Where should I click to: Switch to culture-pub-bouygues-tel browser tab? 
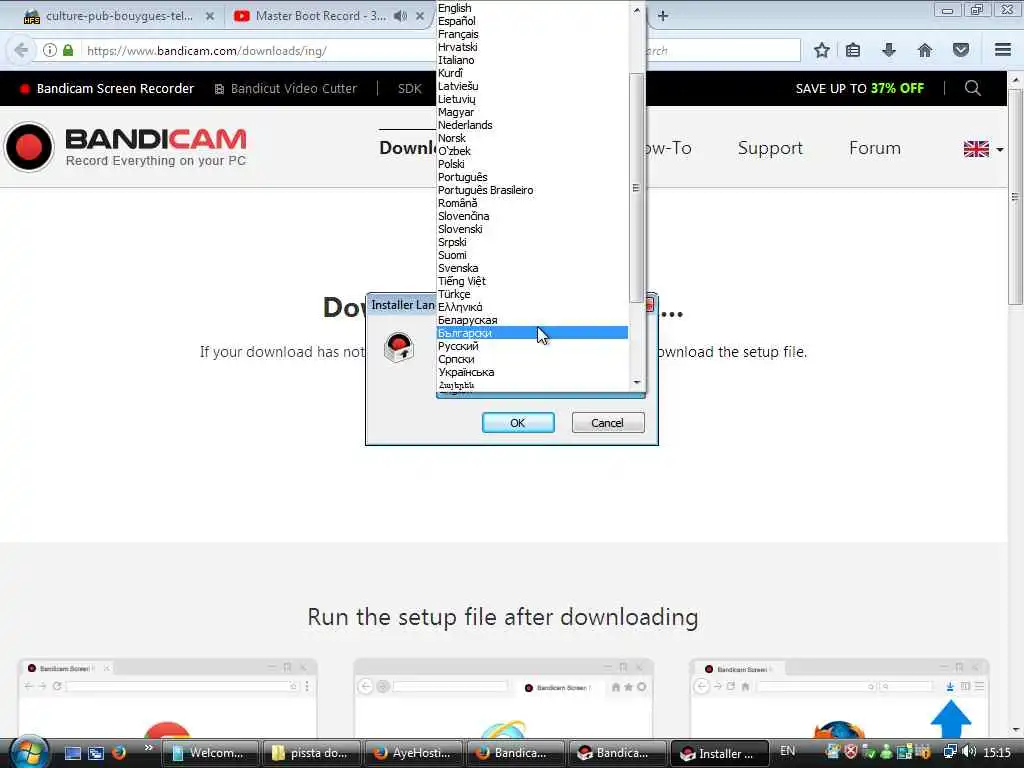[x=118, y=16]
